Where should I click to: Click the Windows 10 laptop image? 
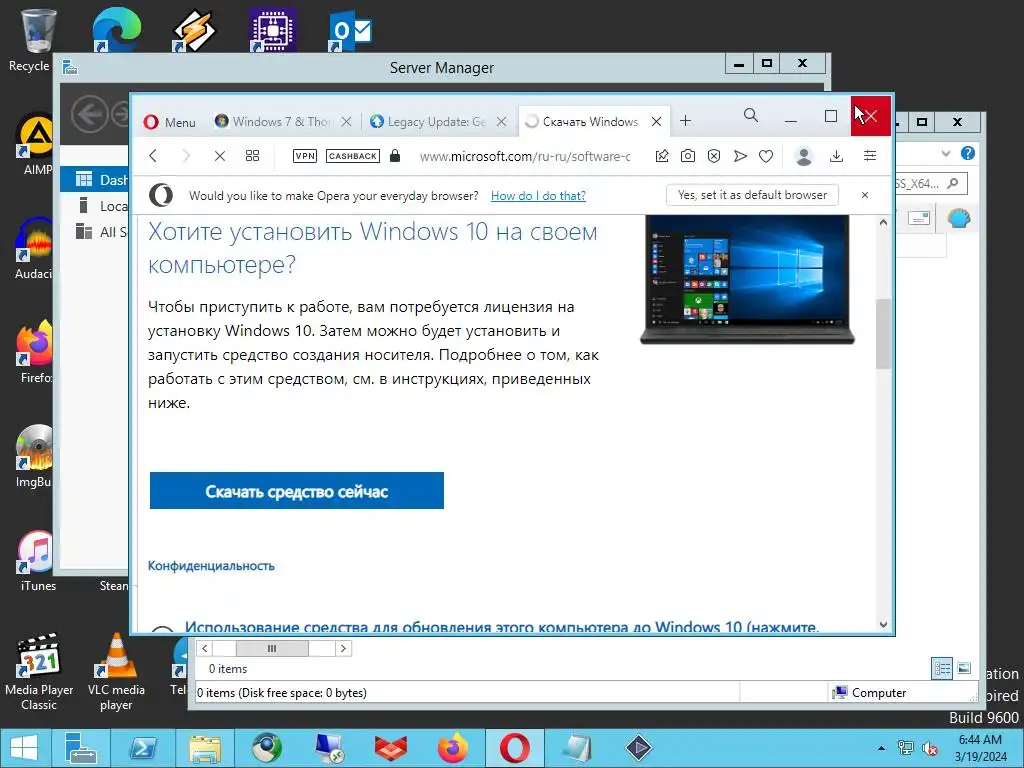(747, 279)
